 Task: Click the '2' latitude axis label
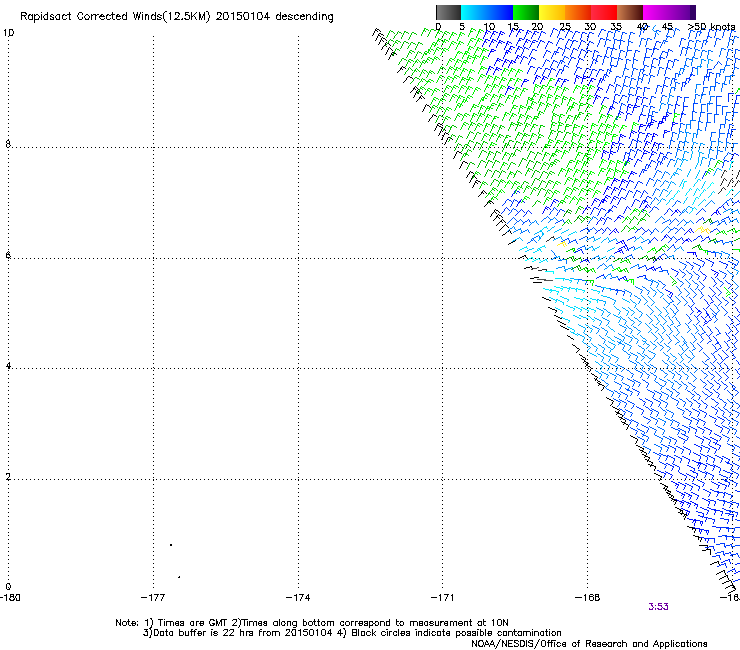coord(8,476)
